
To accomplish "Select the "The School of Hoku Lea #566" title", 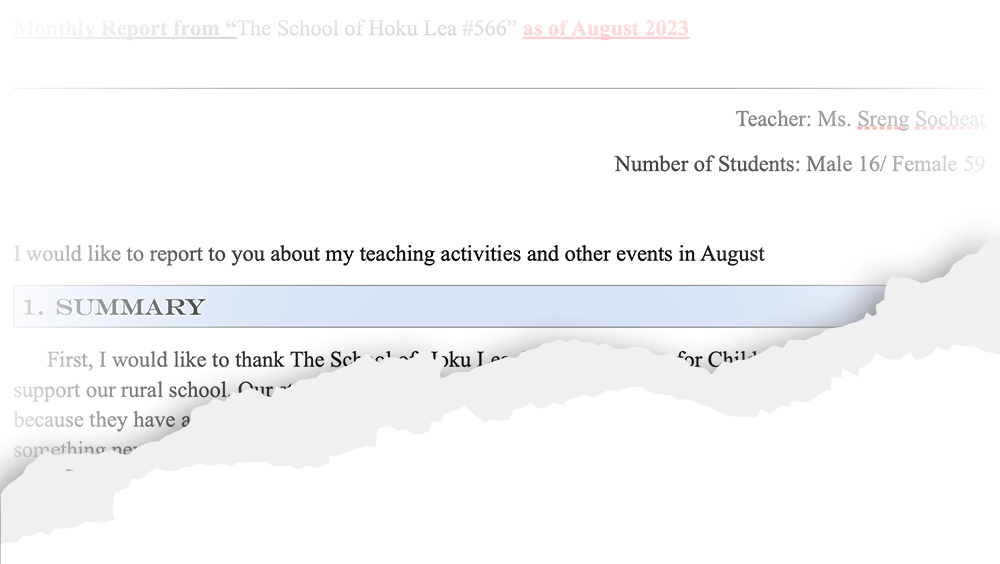I will pyautogui.click(x=376, y=29).
